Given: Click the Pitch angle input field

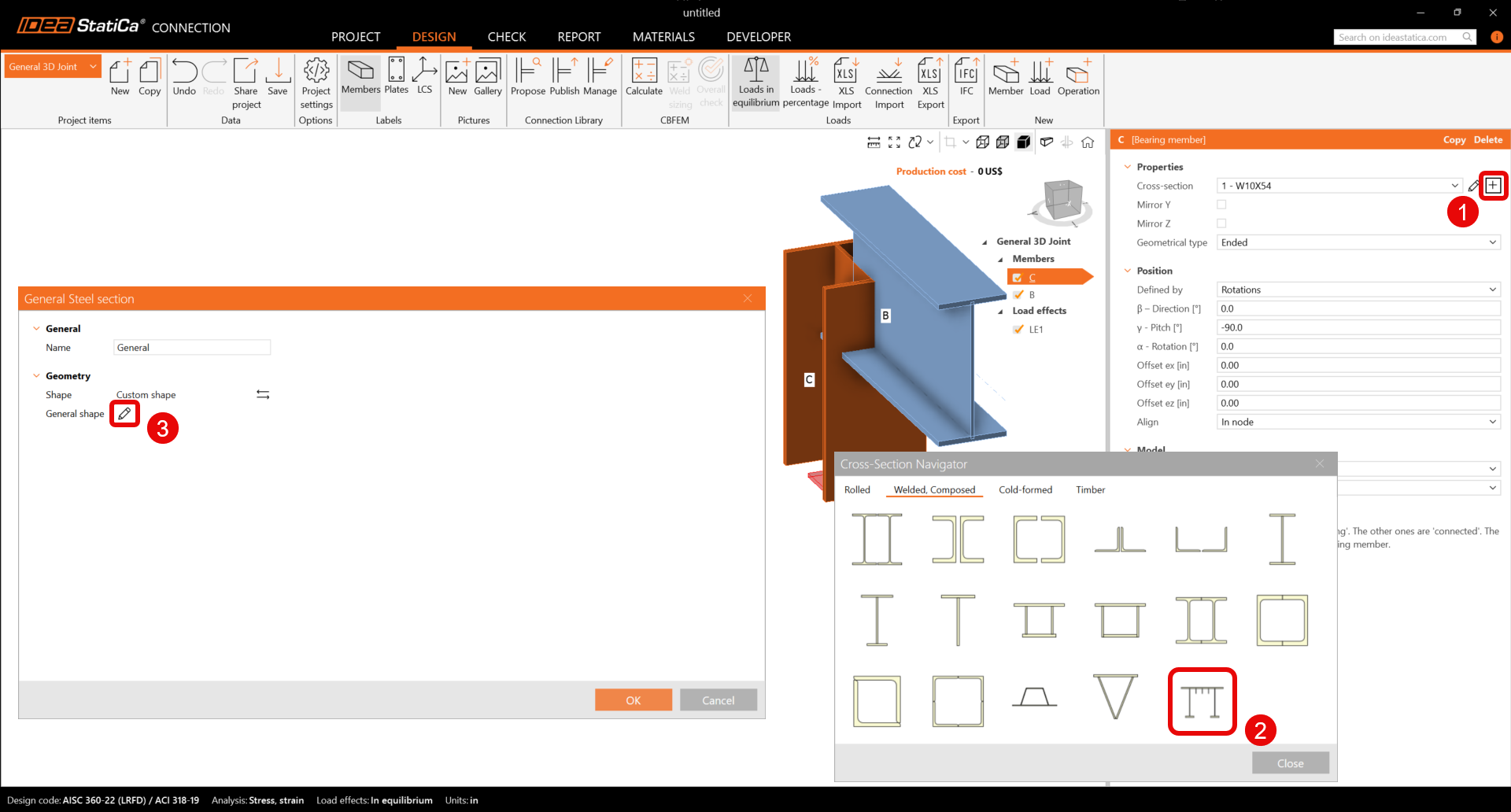Looking at the screenshot, I should [1358, 327].
